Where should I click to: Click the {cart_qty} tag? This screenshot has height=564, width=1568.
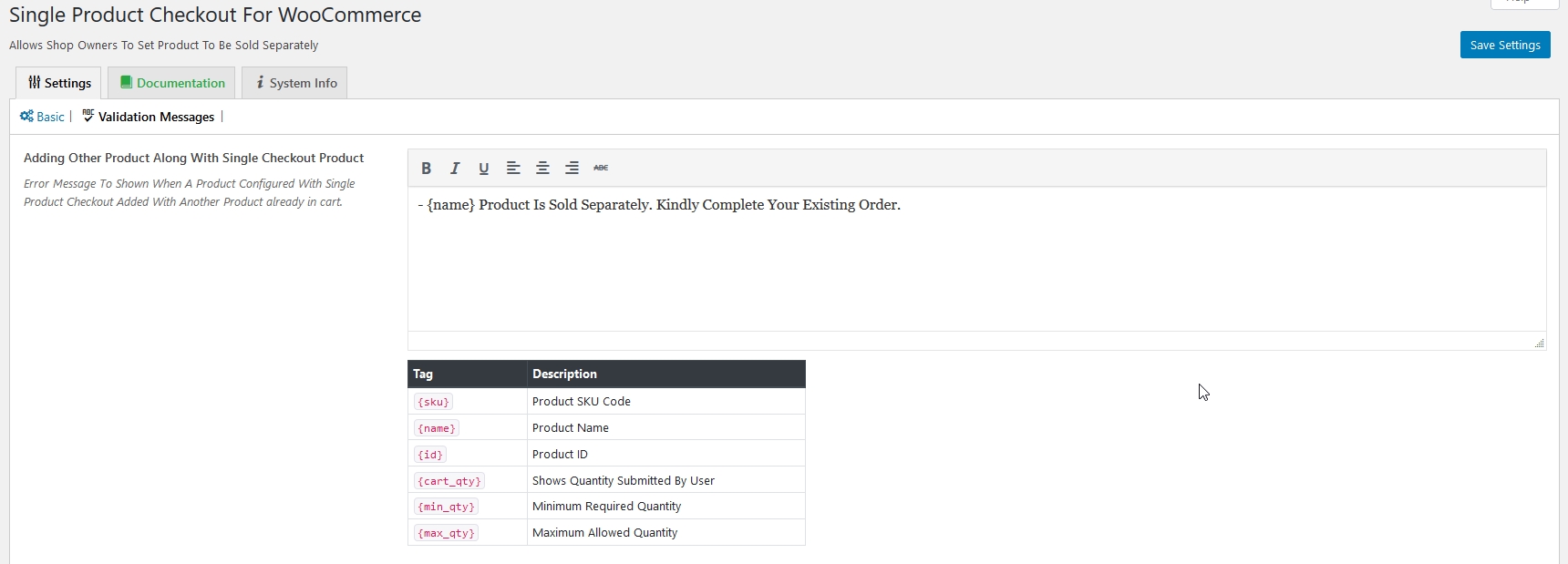tap(449, 481)
